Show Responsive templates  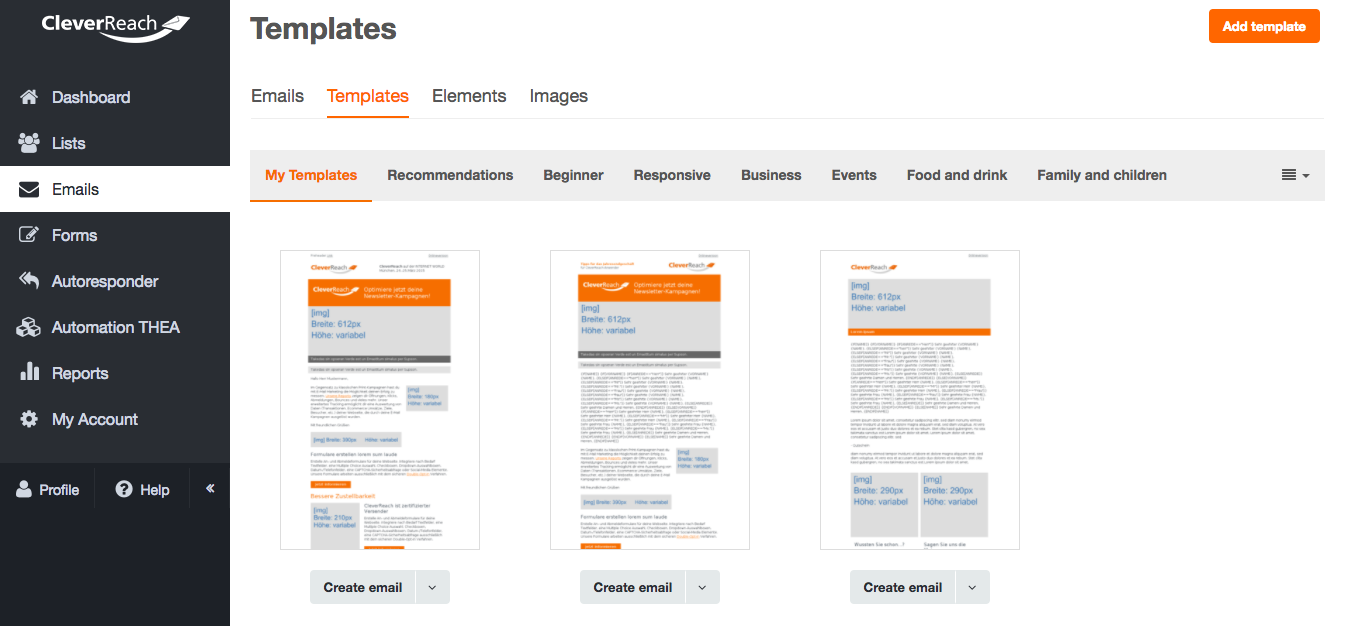[672, 175]
